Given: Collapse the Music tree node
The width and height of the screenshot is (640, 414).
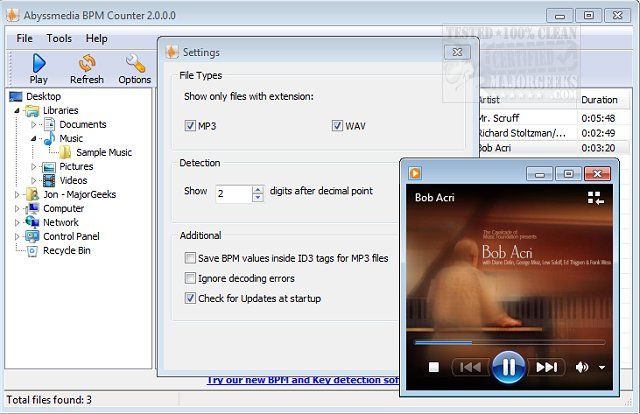Looking at the screenshot, I should tap(33, 138).
